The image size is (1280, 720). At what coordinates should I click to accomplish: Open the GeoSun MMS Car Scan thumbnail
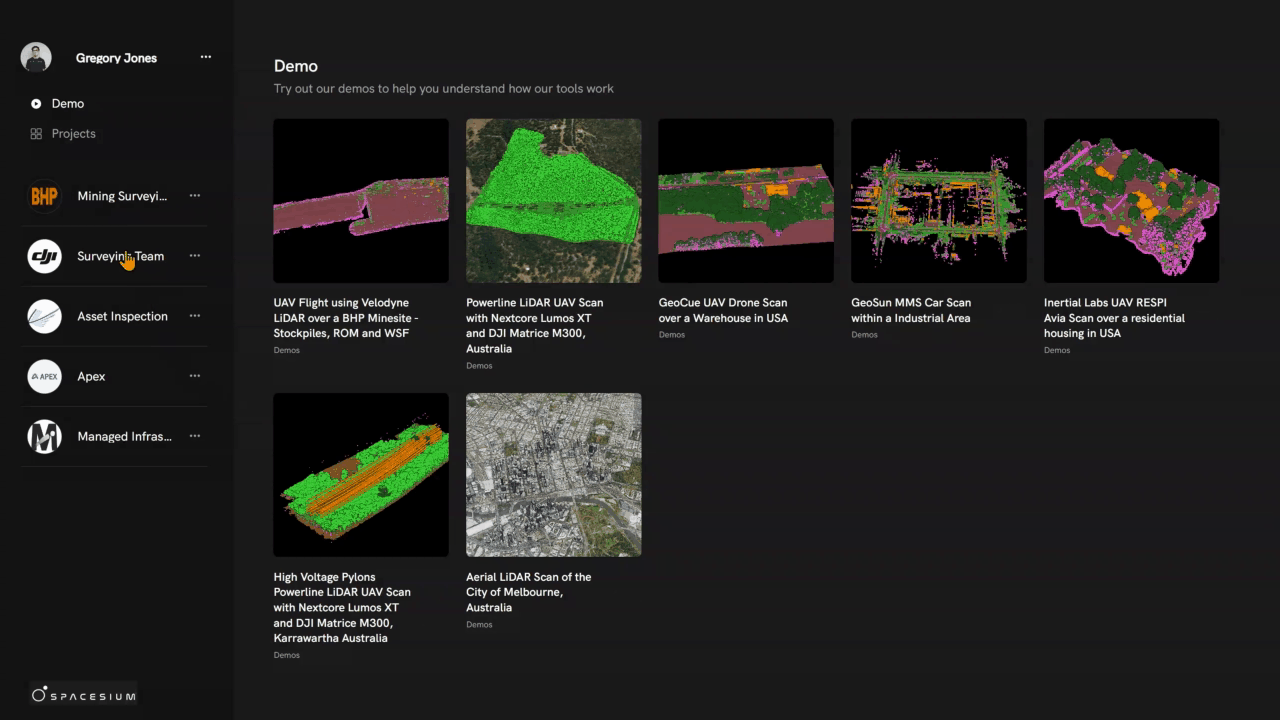click(938, 201)
